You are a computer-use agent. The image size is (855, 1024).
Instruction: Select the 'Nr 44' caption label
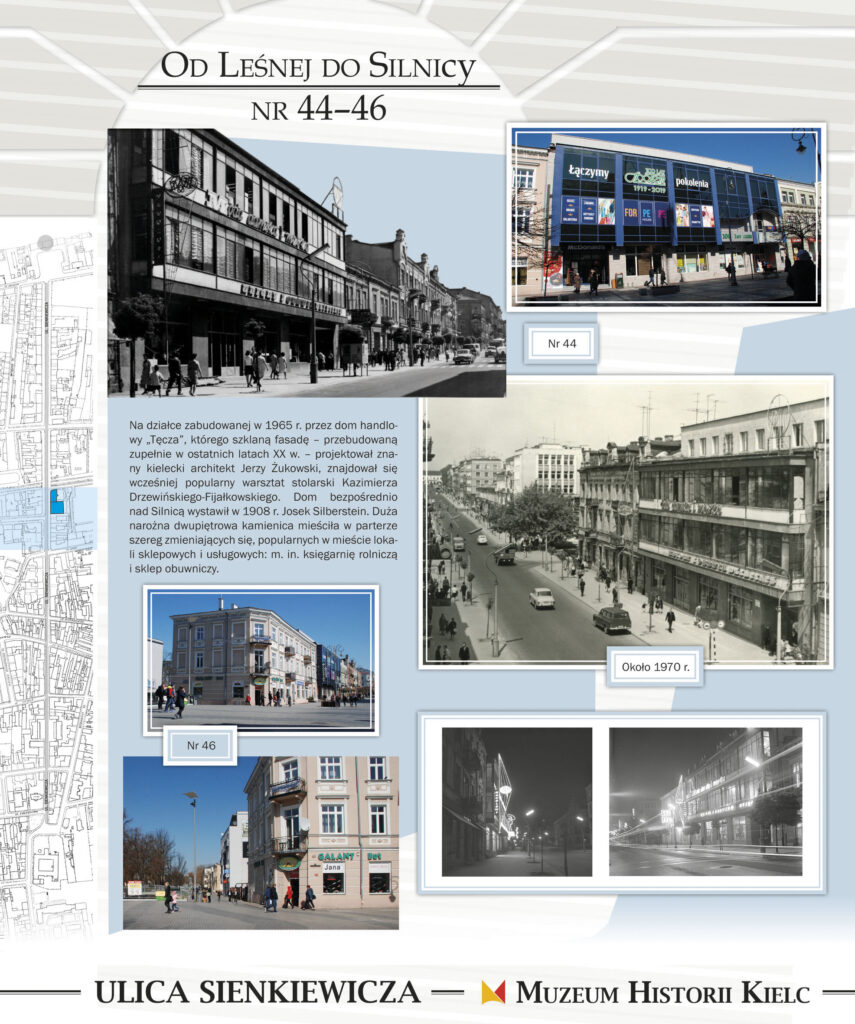coord(562,344)
